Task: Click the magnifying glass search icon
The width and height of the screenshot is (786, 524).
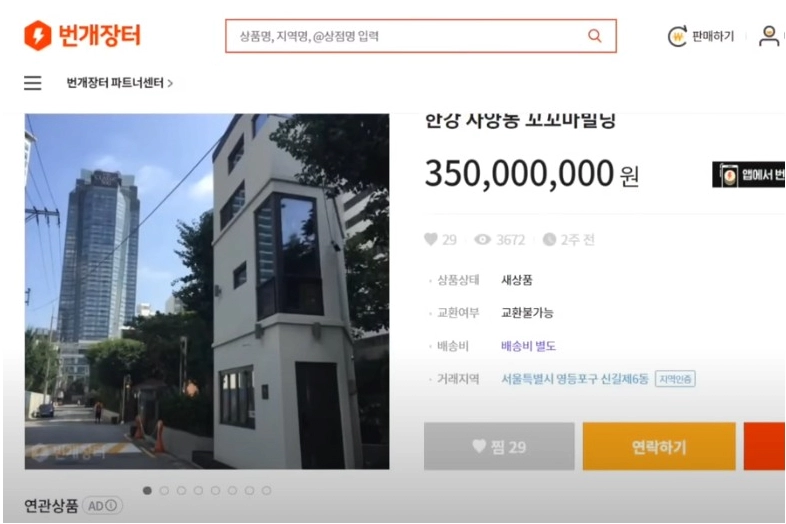Action: (x=595, y=36)
